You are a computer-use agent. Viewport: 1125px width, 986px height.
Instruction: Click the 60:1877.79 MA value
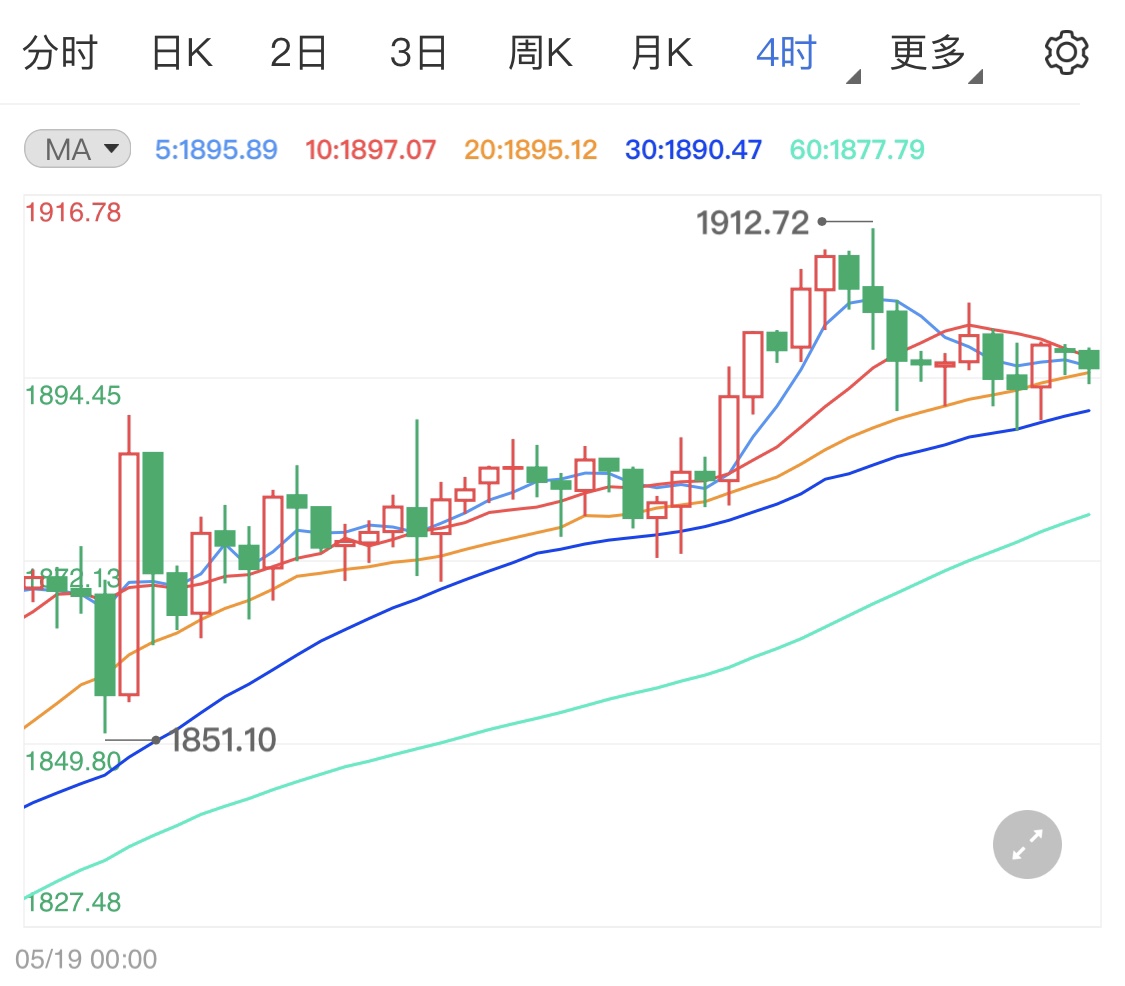click(857, 150)
